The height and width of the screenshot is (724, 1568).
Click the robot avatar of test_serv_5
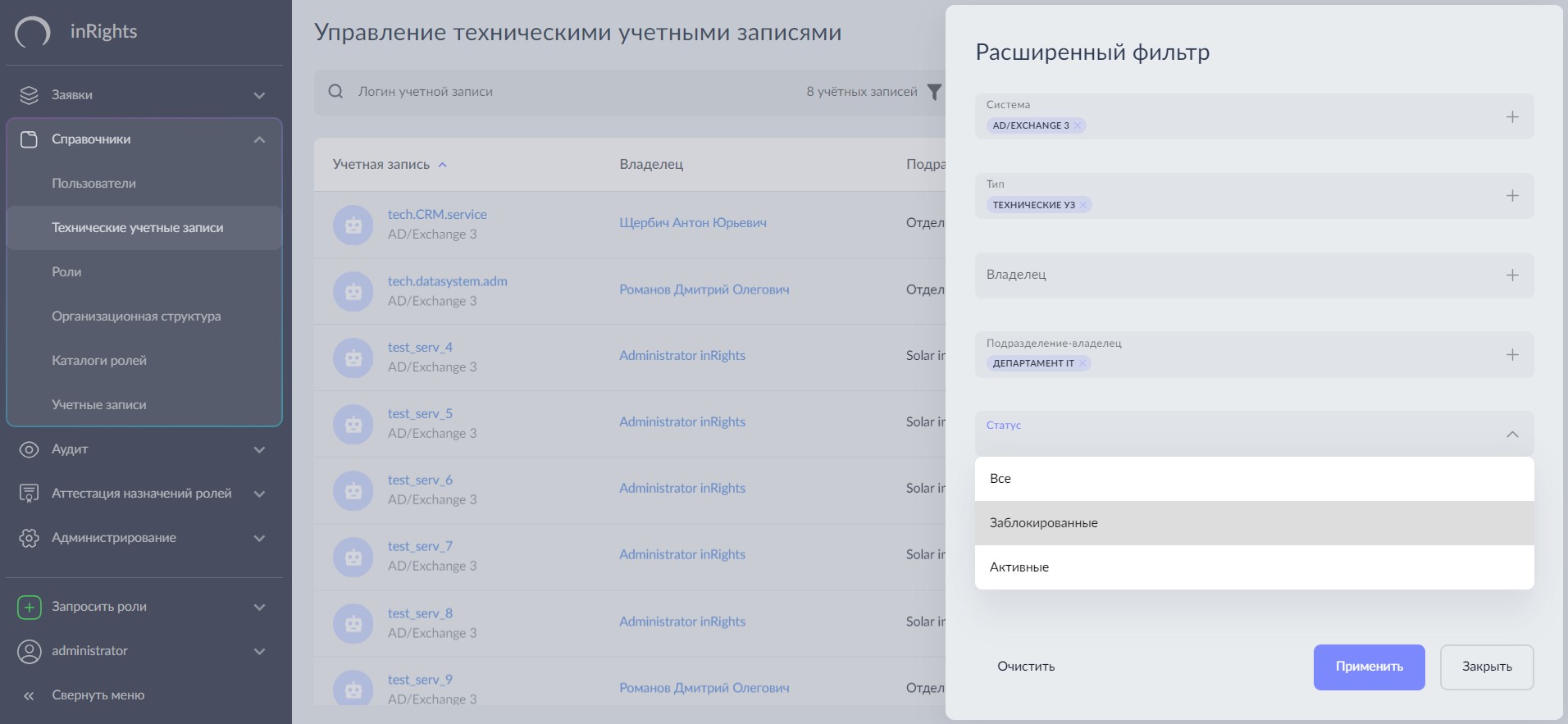click(x=353, y=424)
